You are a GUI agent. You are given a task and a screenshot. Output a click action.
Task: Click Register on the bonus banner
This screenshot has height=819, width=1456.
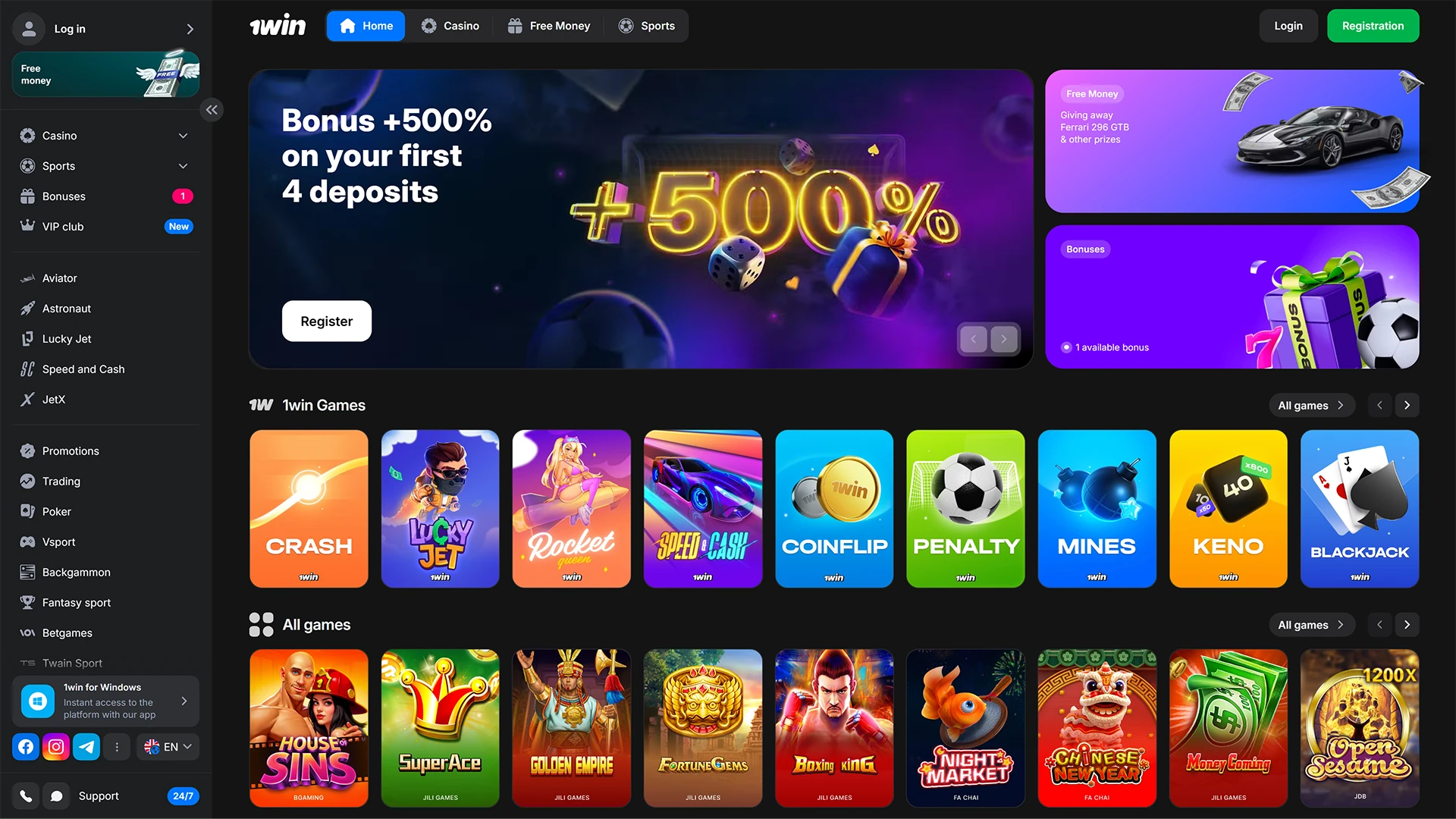pos(327,322)
